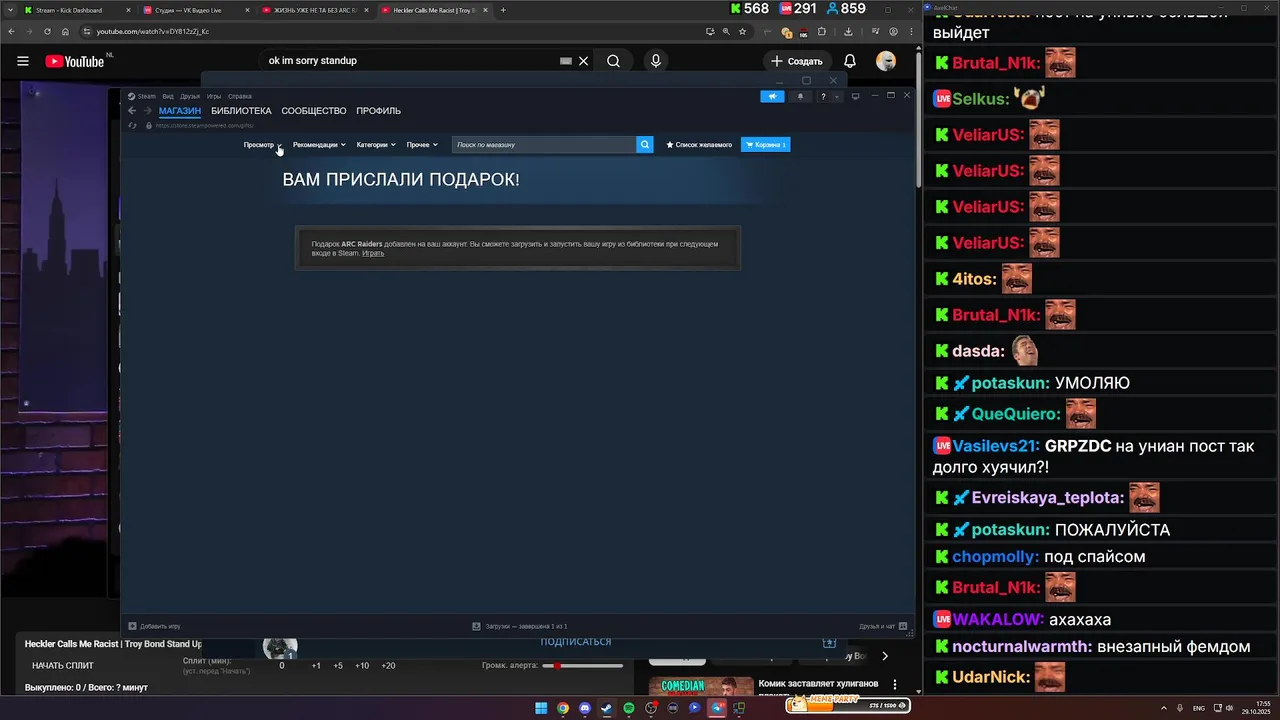Open the Steam announcements megaphone button
Viewport: 1280px width, 720px height.
click(772, 96)
